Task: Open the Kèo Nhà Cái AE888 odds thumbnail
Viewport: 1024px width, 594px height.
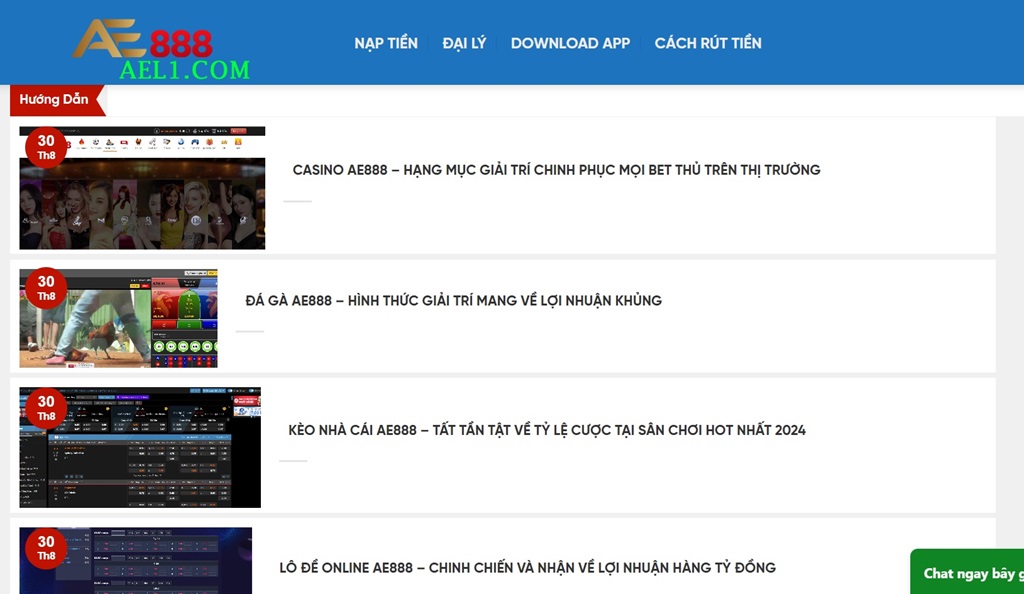Action: pos(140,448)
